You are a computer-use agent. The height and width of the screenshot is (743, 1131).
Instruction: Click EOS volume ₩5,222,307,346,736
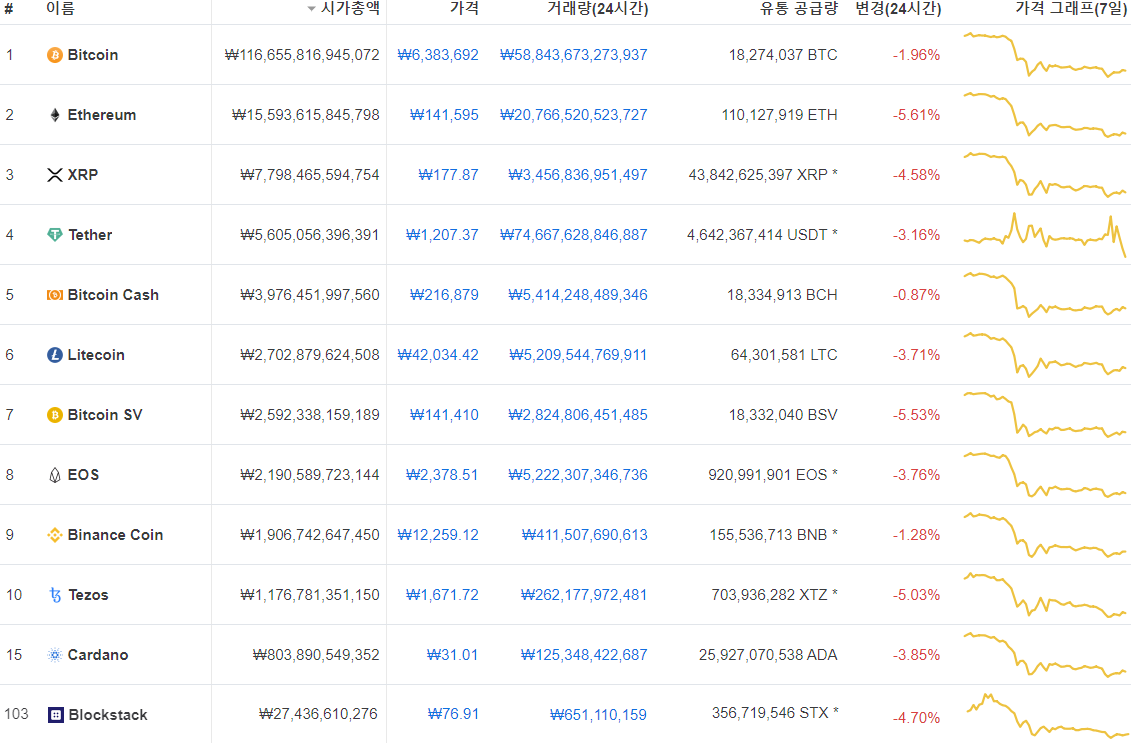click(x=578, y=475)
